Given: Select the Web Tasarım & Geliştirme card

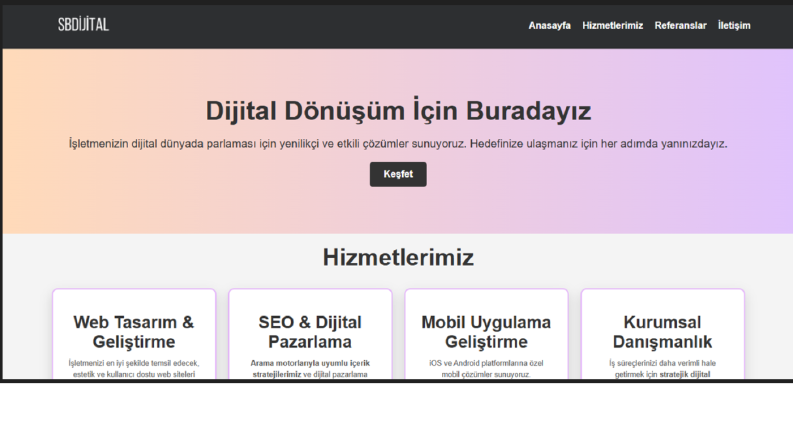Looking at the screenshot, I should pyautogui.click(x=134, y=334).
